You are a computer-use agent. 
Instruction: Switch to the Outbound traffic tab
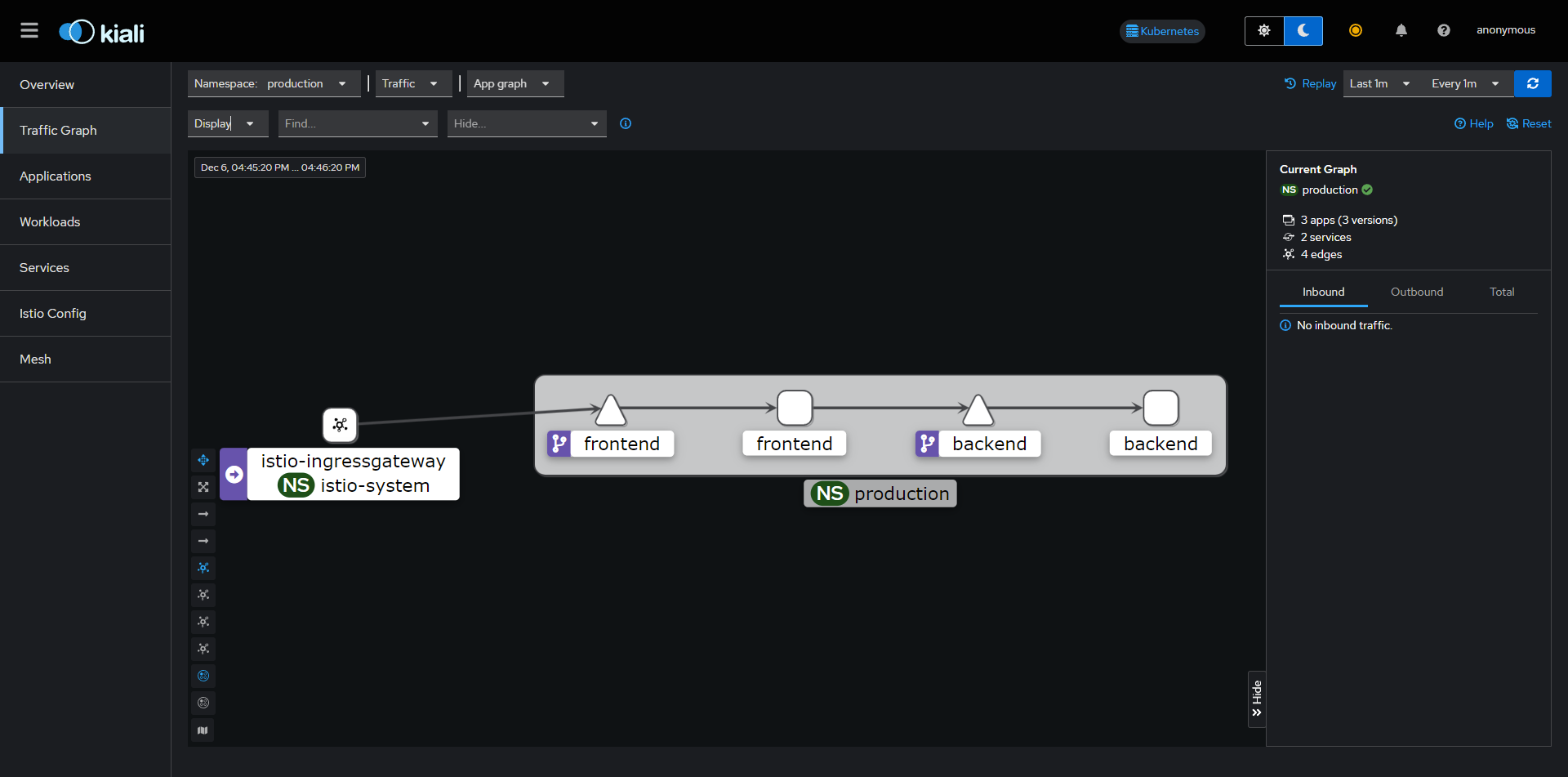[x=1417, y=292]
